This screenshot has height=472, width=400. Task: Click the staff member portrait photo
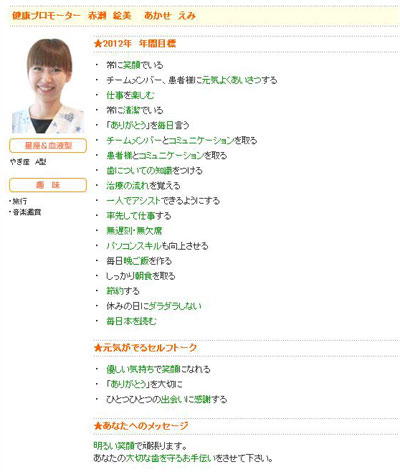[x=48, y=86]
